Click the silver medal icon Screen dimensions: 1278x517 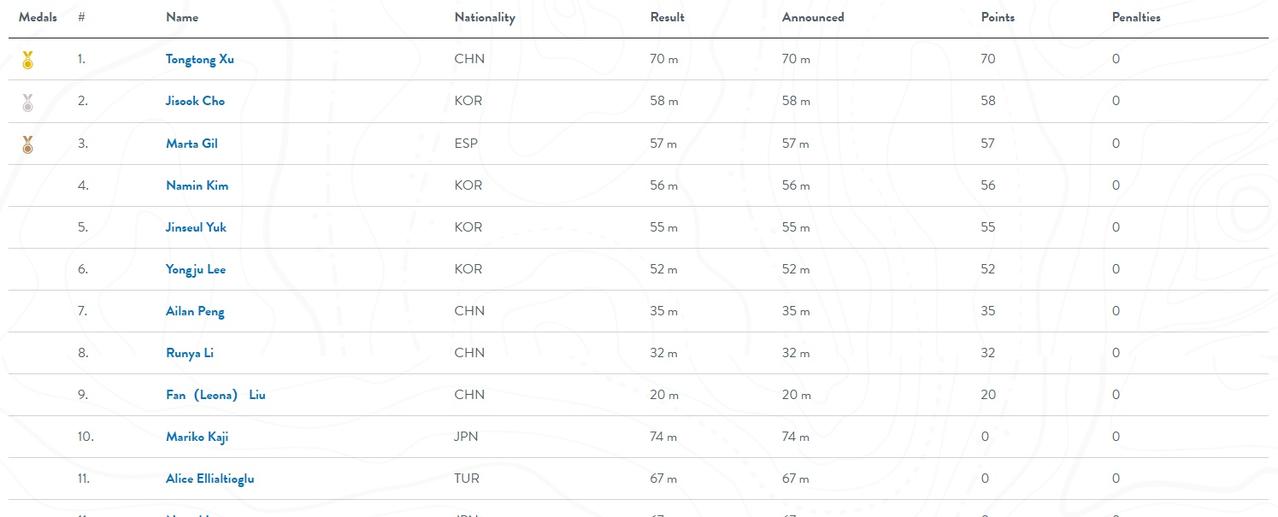point(28,102)
